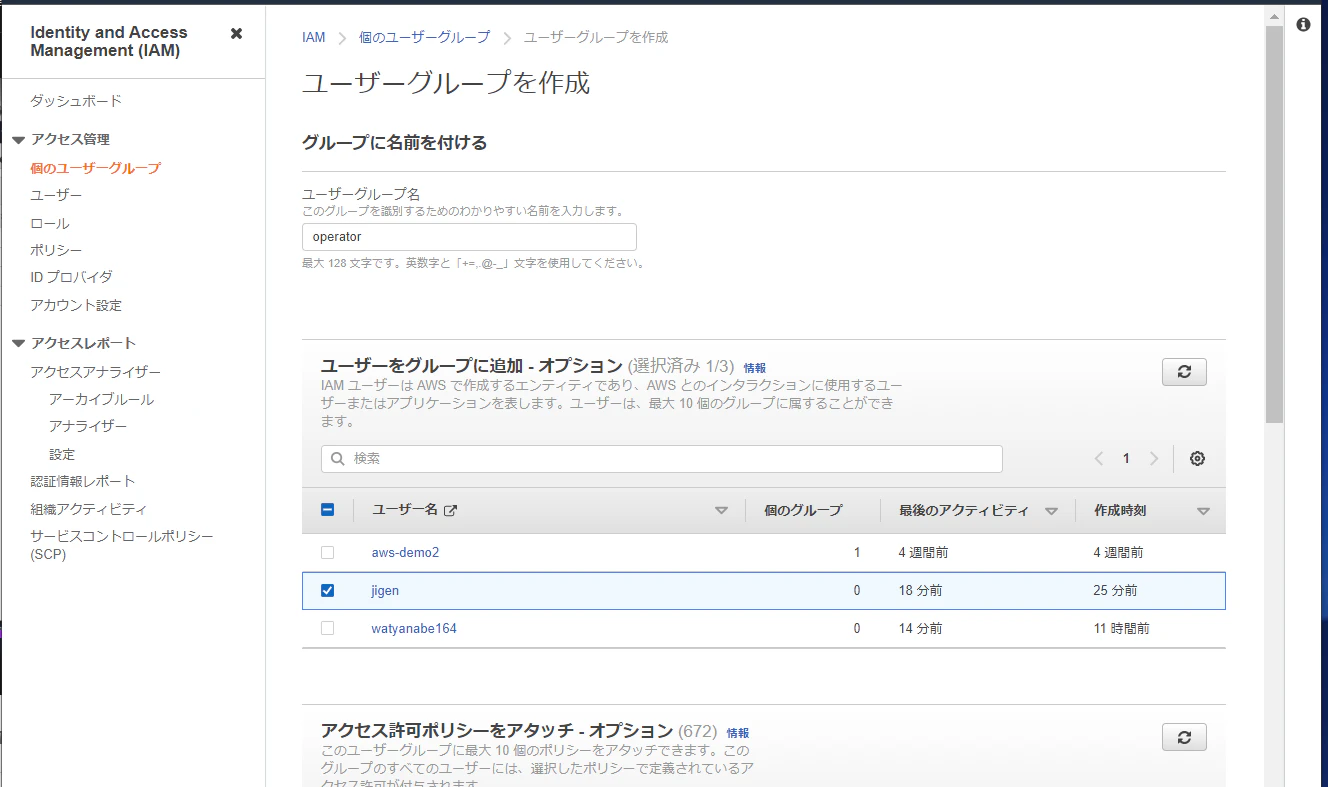
Task: Click the external link icon beside ユーザー名
Action: [x=450, y=511]
